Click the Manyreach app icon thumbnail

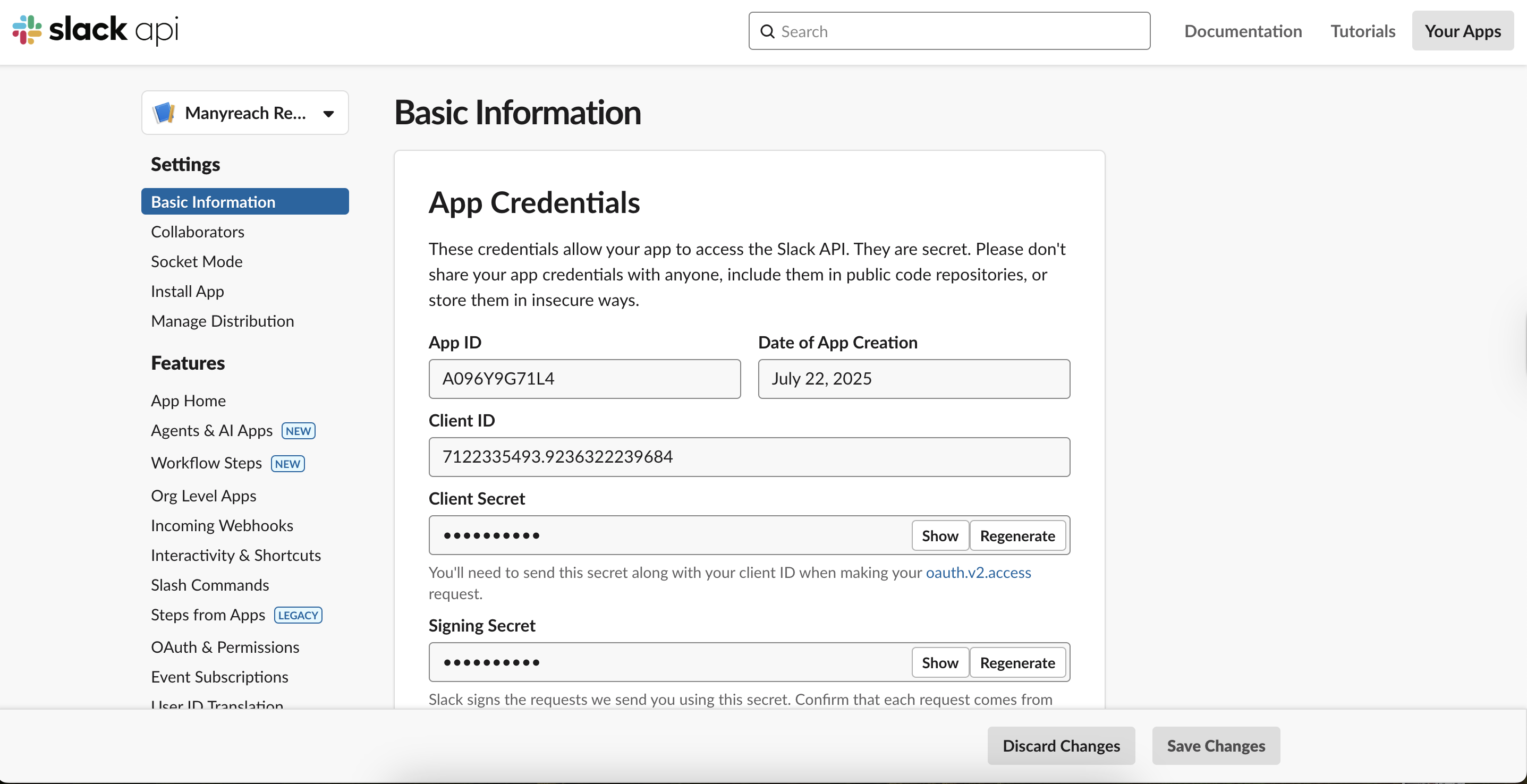click(164, 113)
